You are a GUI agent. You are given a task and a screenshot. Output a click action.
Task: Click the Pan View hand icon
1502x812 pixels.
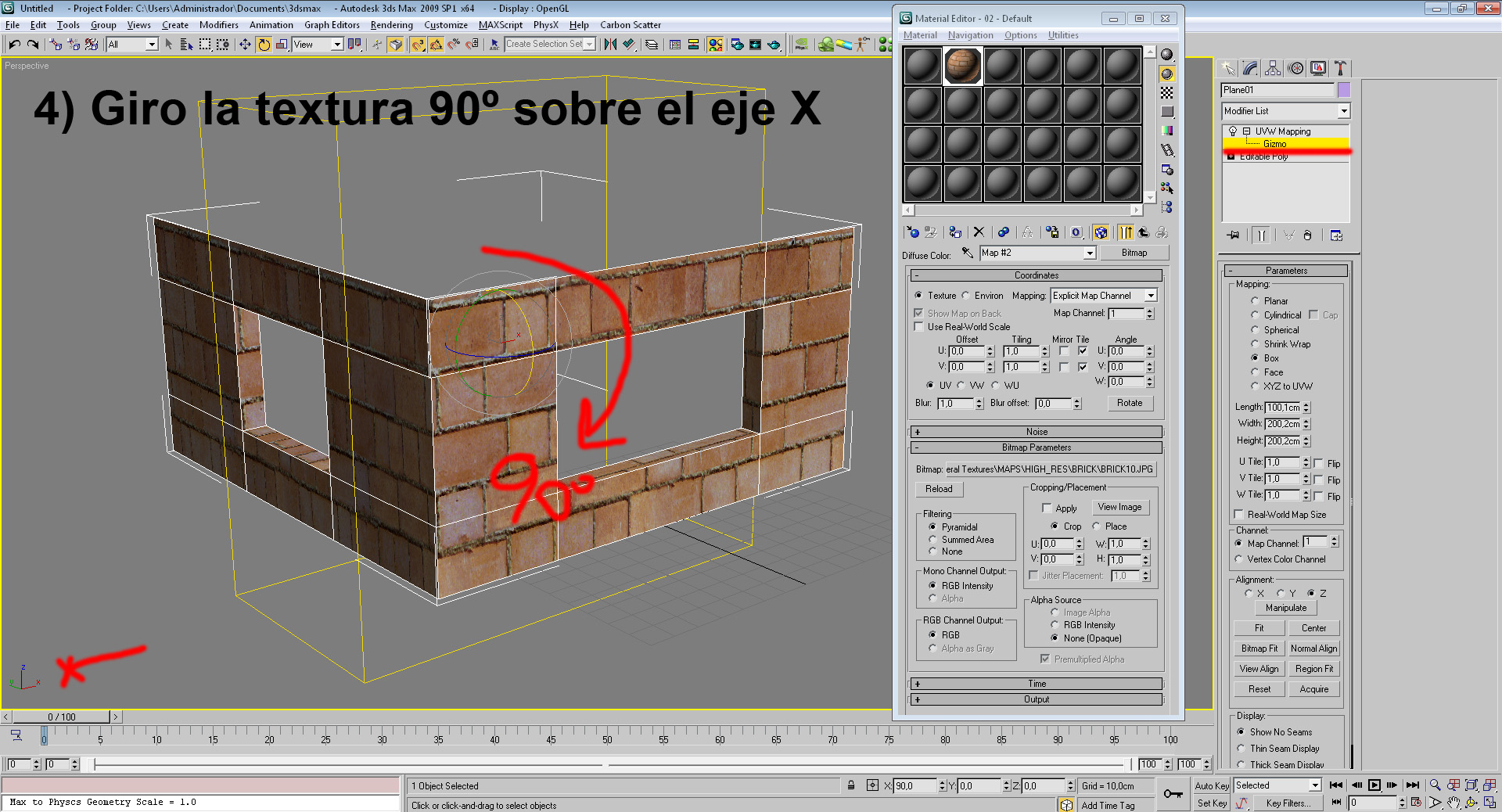click(1453, 803)
